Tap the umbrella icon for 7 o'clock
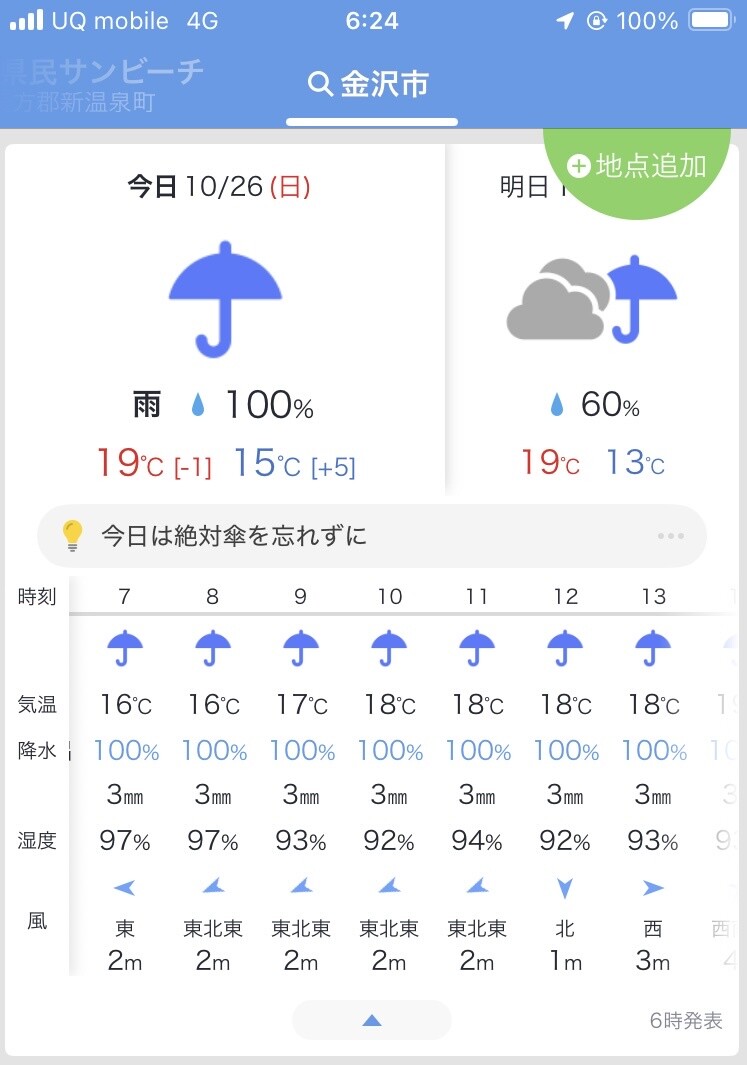Viewport: 747px width, 1065px height. [125, 648]
